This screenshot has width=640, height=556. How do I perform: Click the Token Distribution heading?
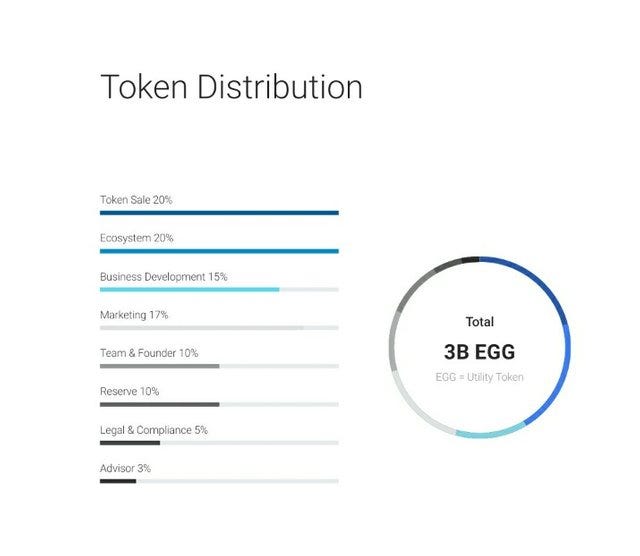(231, 87)
